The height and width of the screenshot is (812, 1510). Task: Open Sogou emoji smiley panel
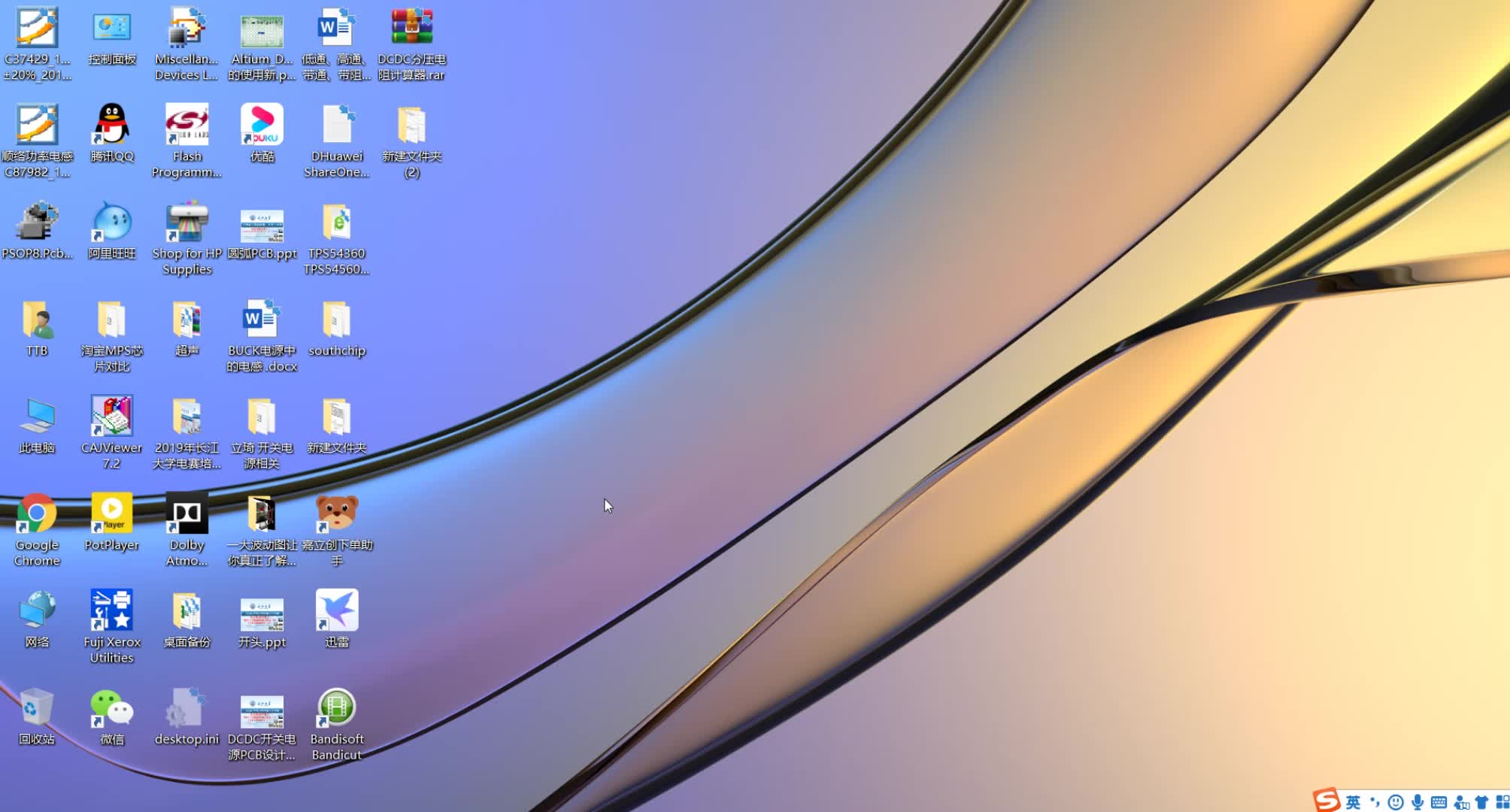coord(1396,802)
